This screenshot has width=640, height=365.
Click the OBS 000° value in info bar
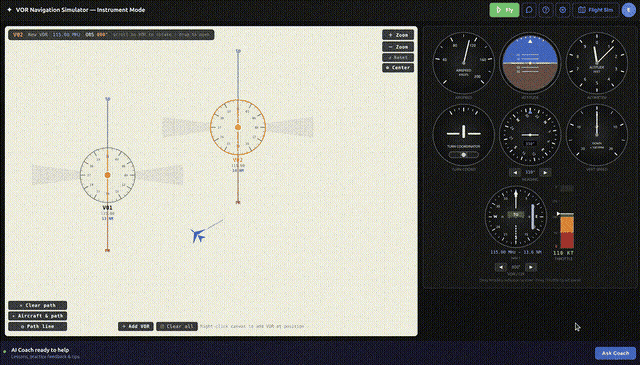96,35
